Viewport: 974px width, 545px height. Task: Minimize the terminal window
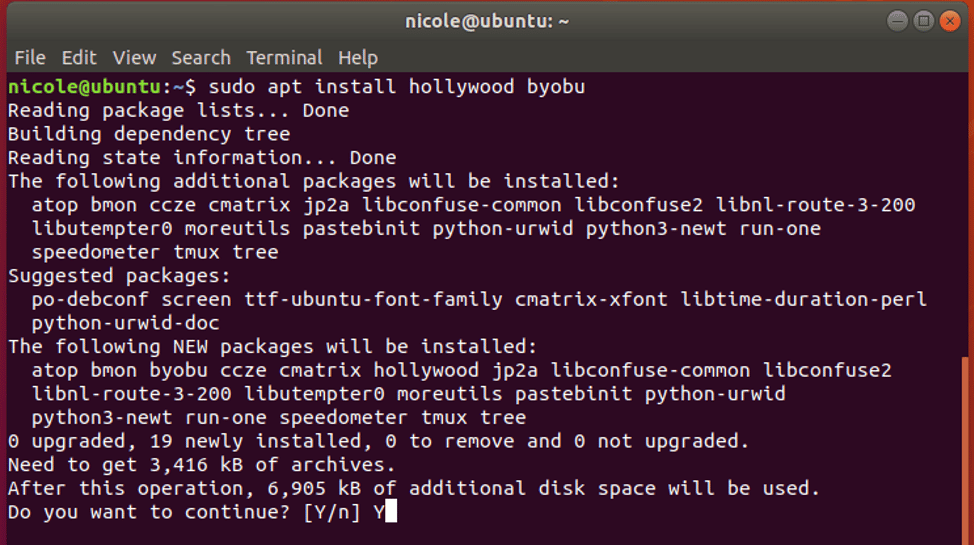(x=897, y=21)
